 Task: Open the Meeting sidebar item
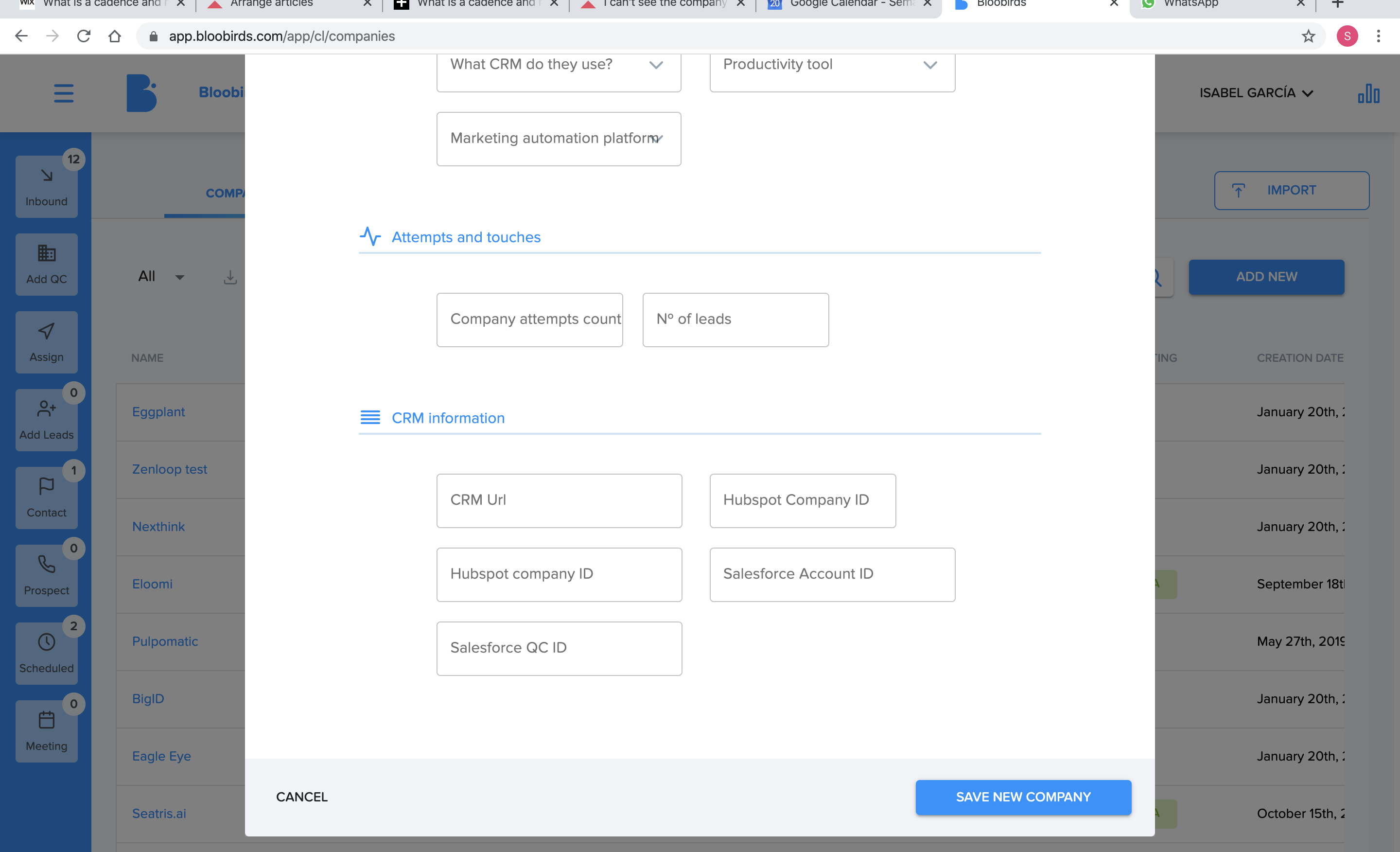tap(47, 732)
